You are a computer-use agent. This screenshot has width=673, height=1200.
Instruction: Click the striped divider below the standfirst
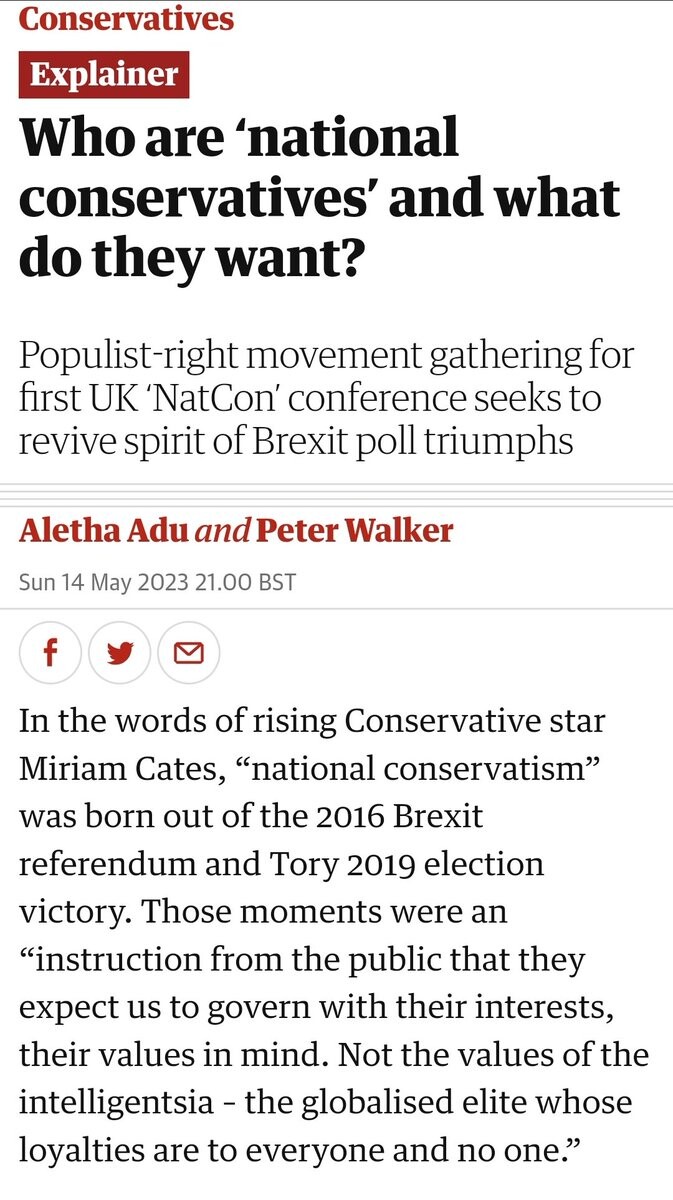tap(336, 492)
